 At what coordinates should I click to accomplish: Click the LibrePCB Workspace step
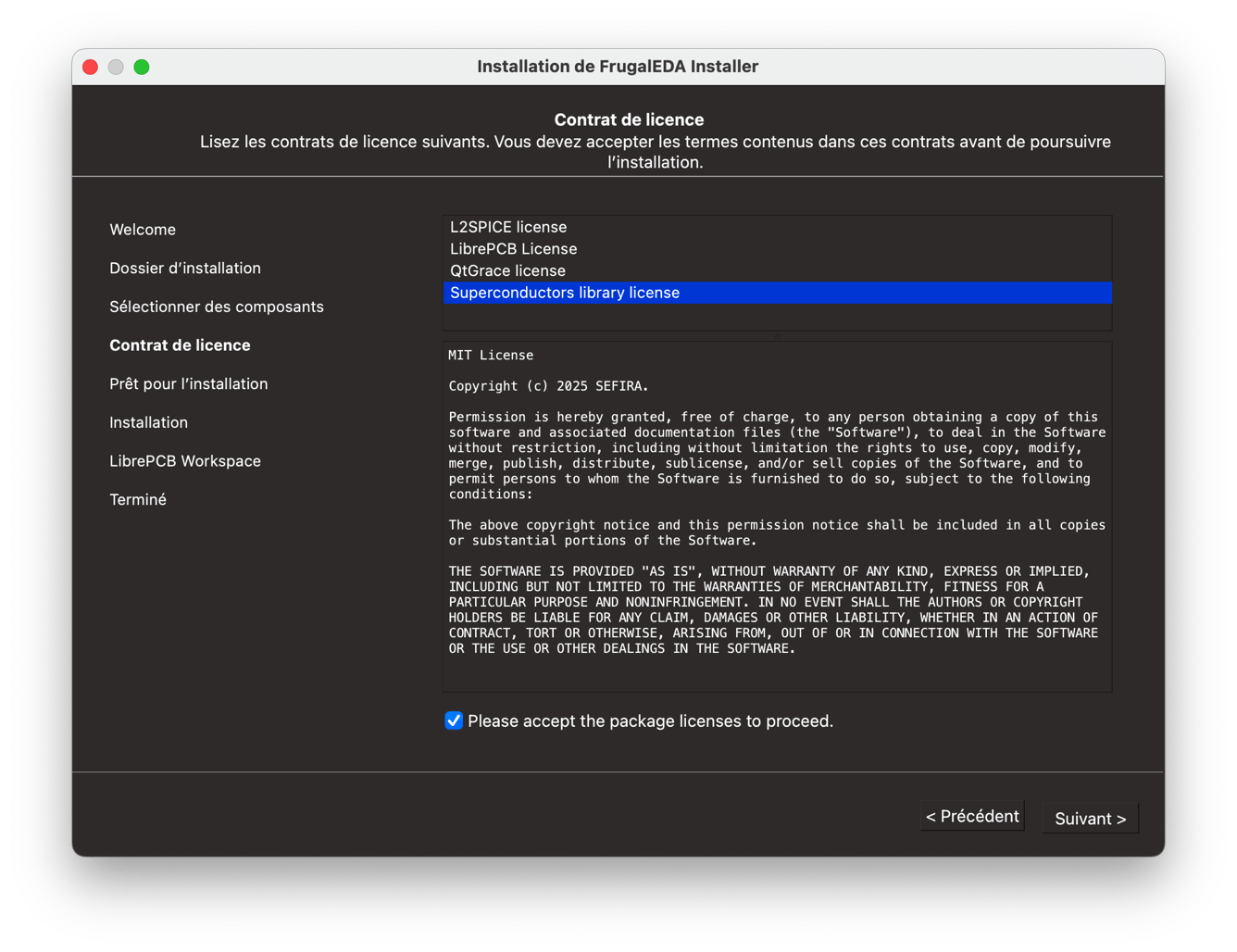(x=185, y=461)
